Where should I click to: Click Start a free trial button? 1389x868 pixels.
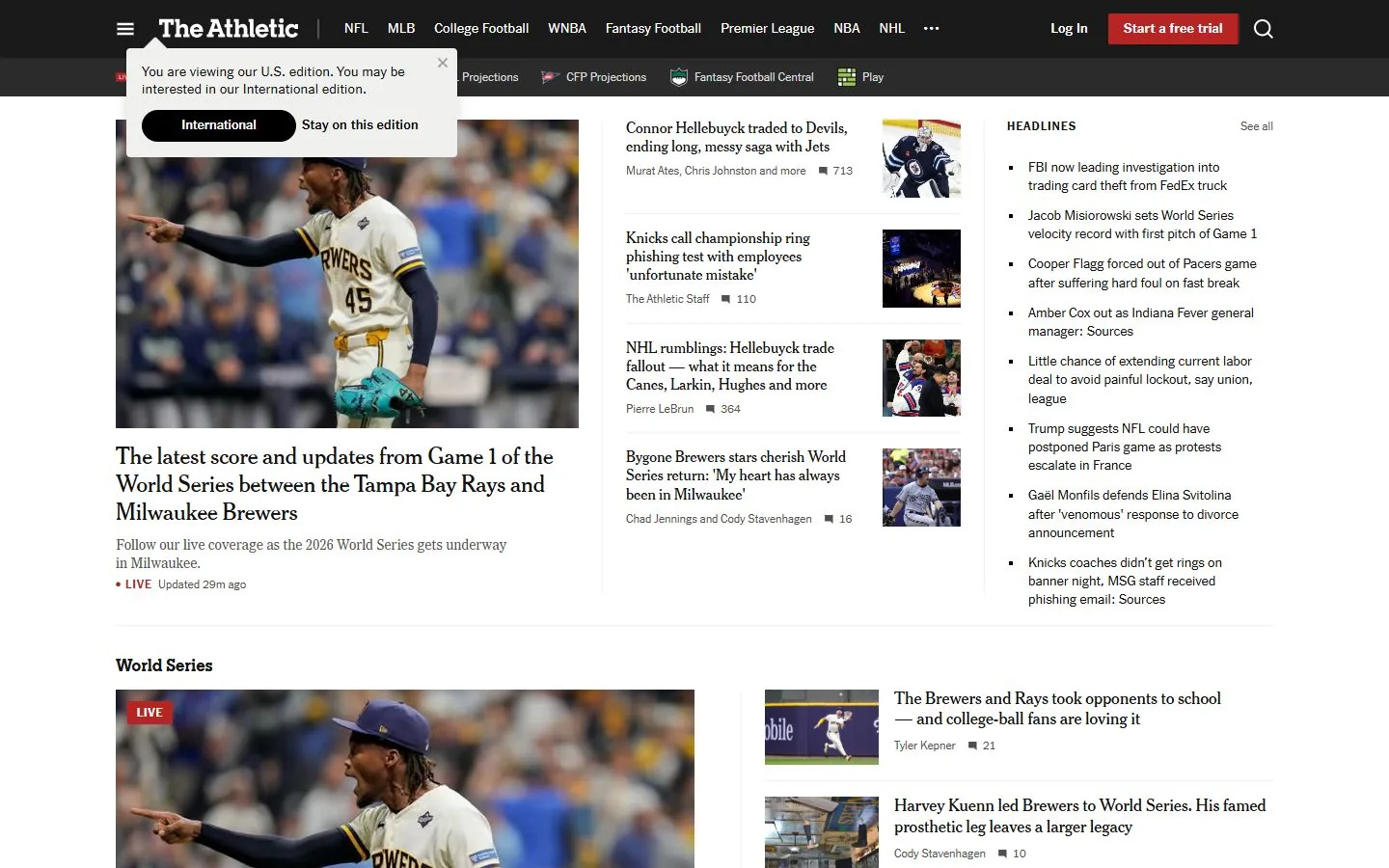coord(1173,29)
